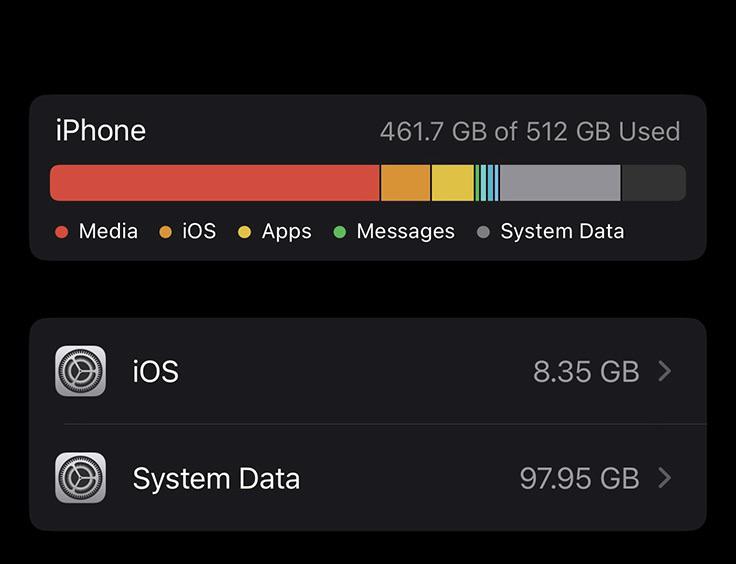Click the 97.95 GB size value
Screen dimensions: 736x564
click(579, 478)
